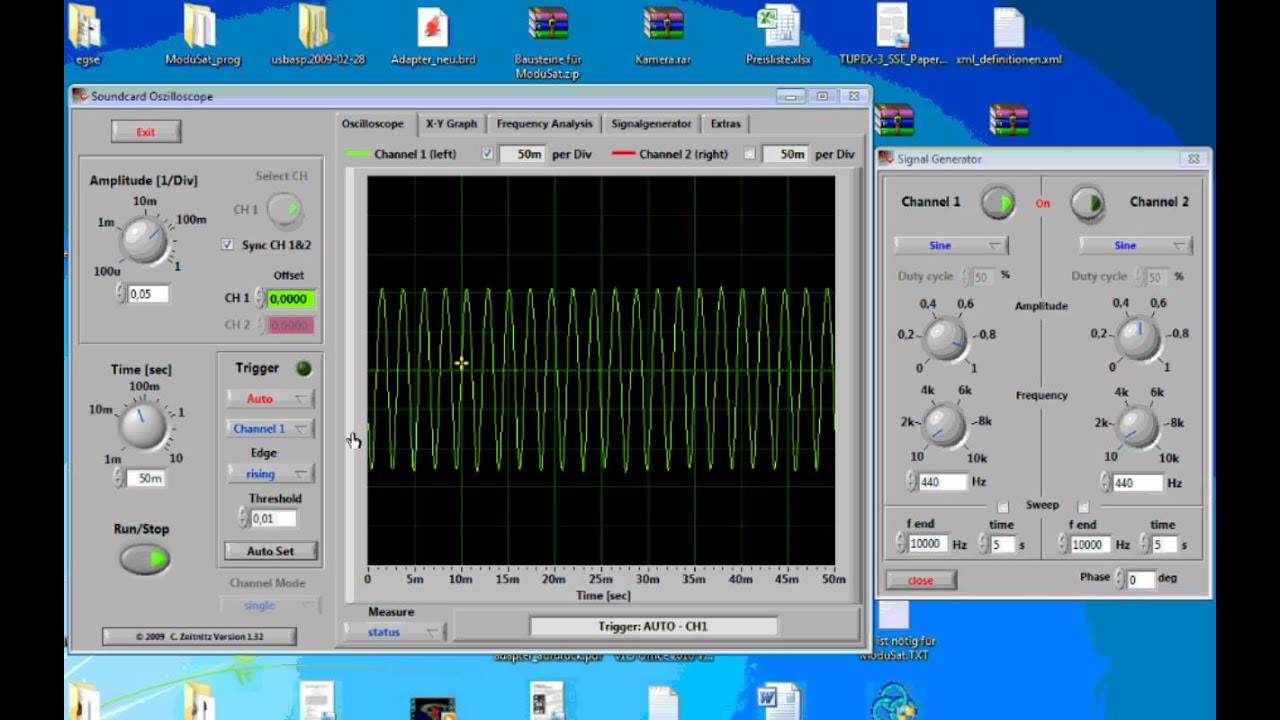
Task: Click the C. Zeitnitz Version button
Action: [199, 636]
